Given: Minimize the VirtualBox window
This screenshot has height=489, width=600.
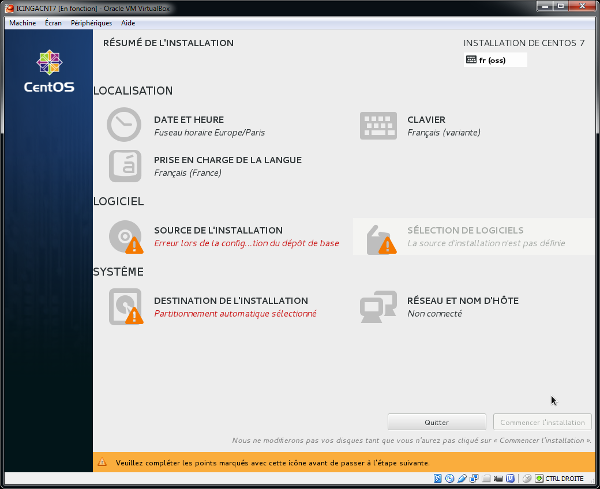Looking at the screenshot, I should coord(545,6).
